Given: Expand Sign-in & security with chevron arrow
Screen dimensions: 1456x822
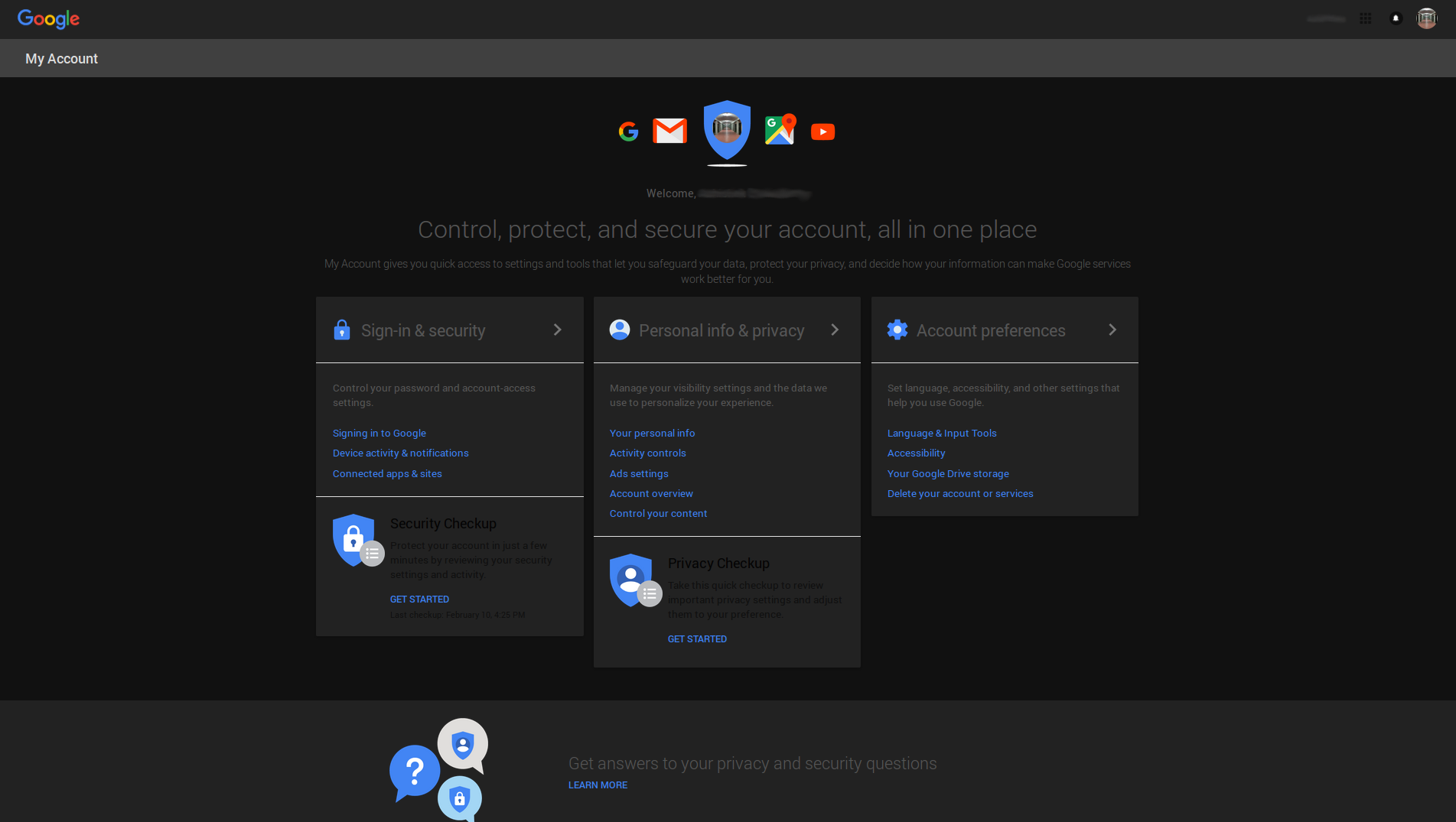Looking at the screenshot, I should pyautogui.click(x=558, y=330).
